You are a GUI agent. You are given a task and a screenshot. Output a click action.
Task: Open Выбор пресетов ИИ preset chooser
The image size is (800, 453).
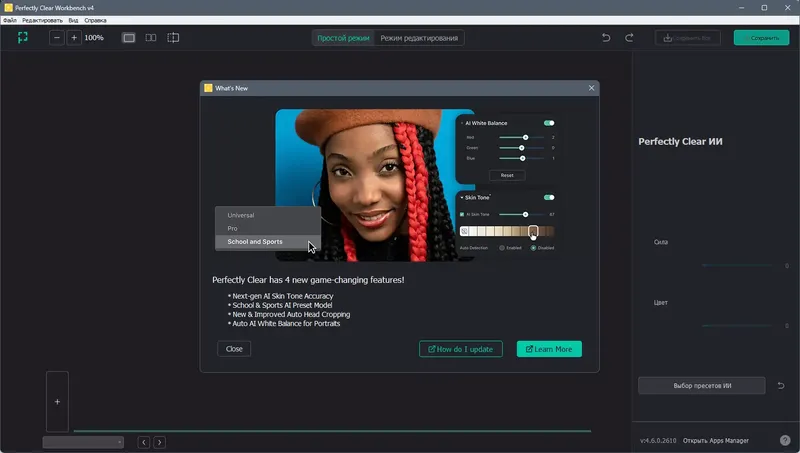point(702,386)
